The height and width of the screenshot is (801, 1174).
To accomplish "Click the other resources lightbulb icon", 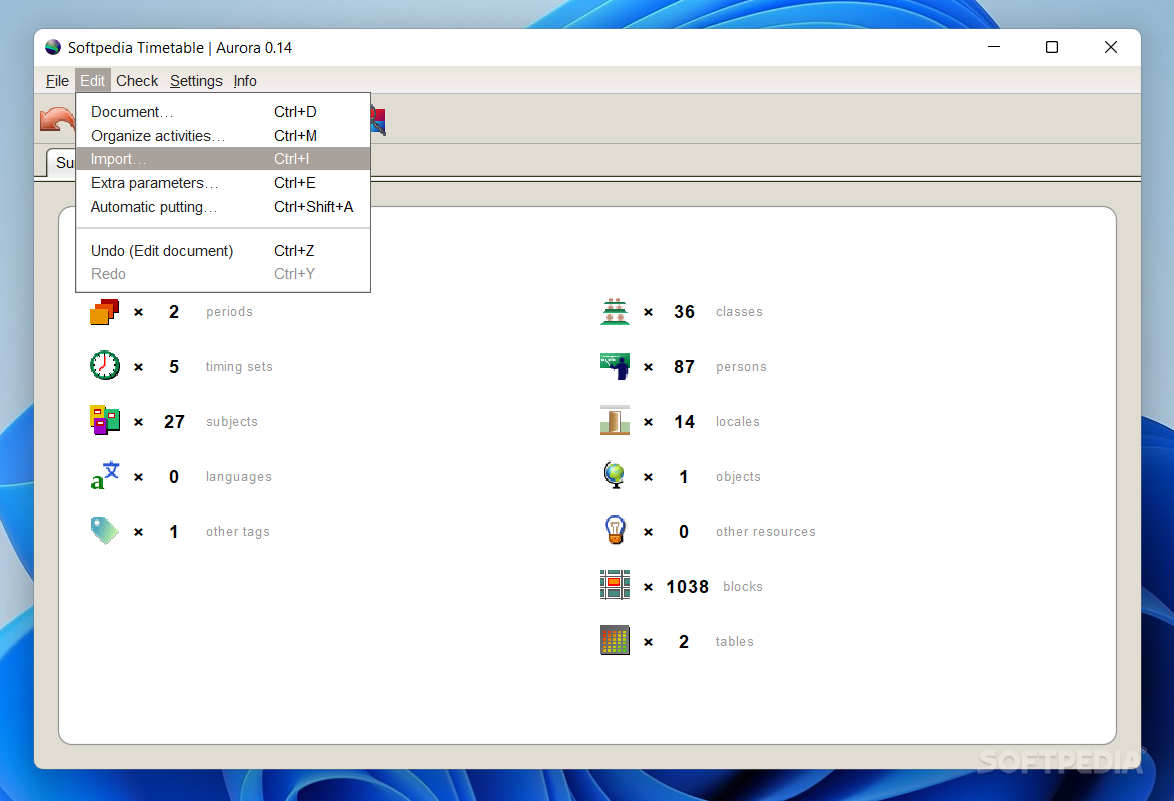I will coord(615,530).
